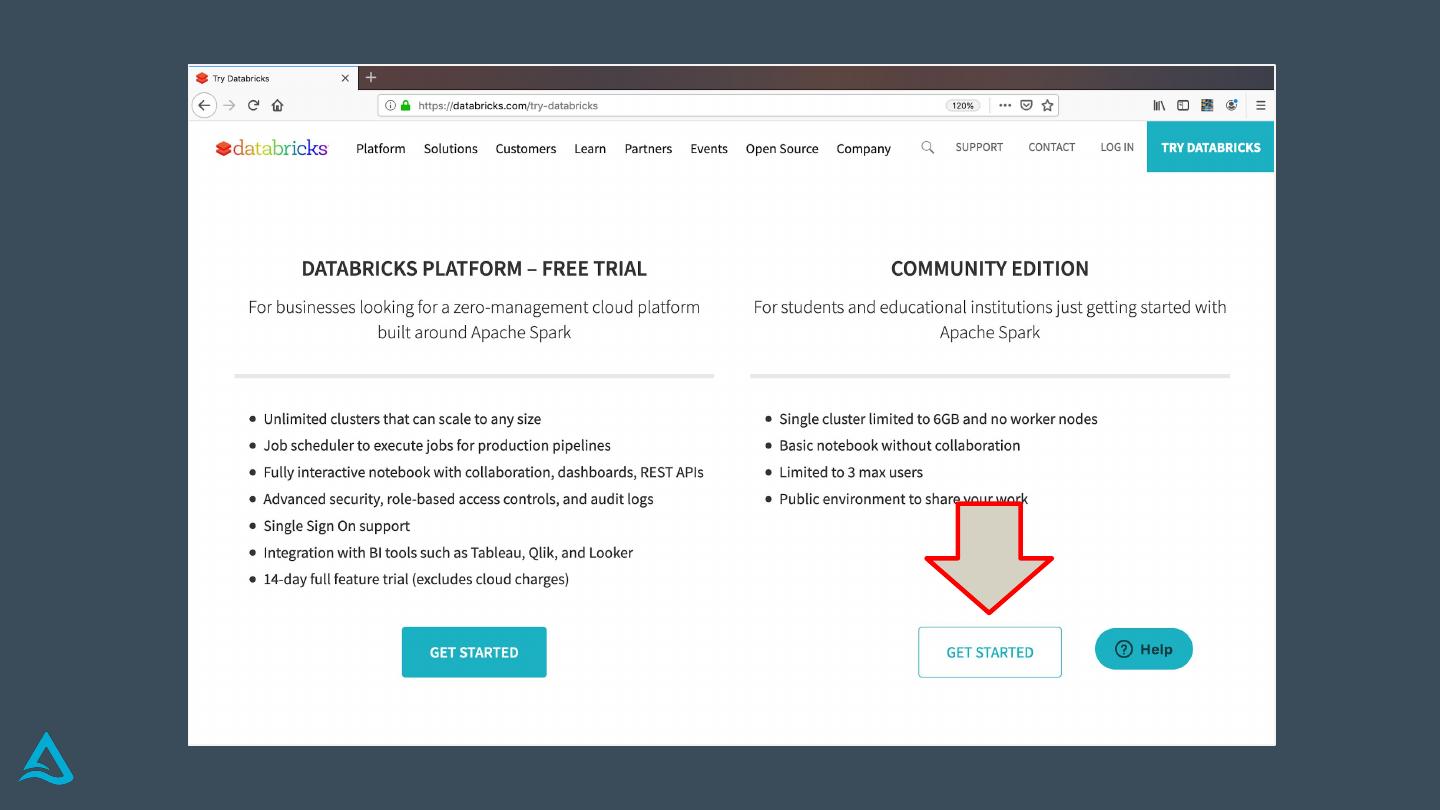Open the Firefox hamburger menu
This screenshot has height=810, width=1440.
click(x=1261, y=105)
